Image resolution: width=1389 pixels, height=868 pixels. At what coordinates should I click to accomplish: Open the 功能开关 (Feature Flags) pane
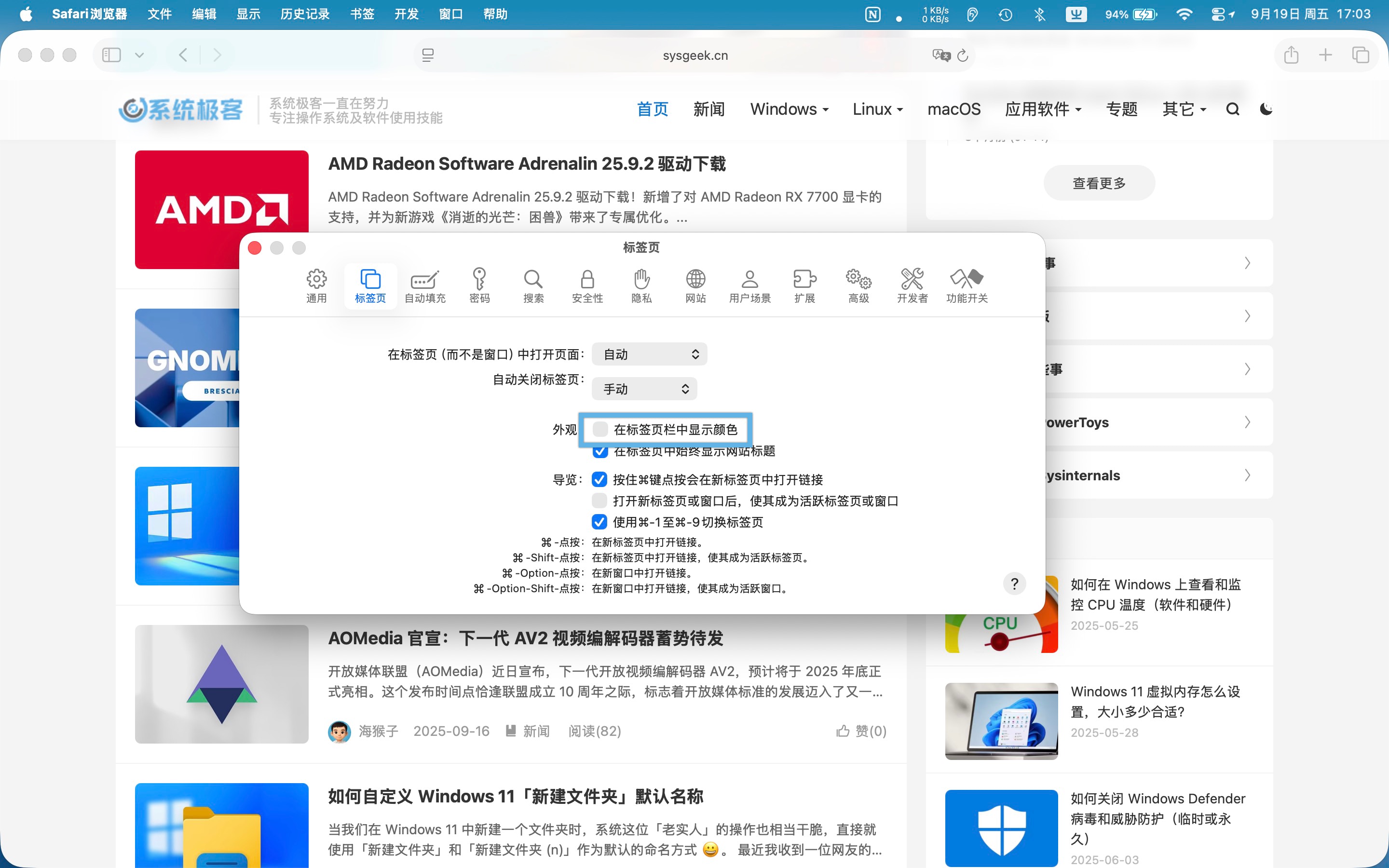click(967, 286)
